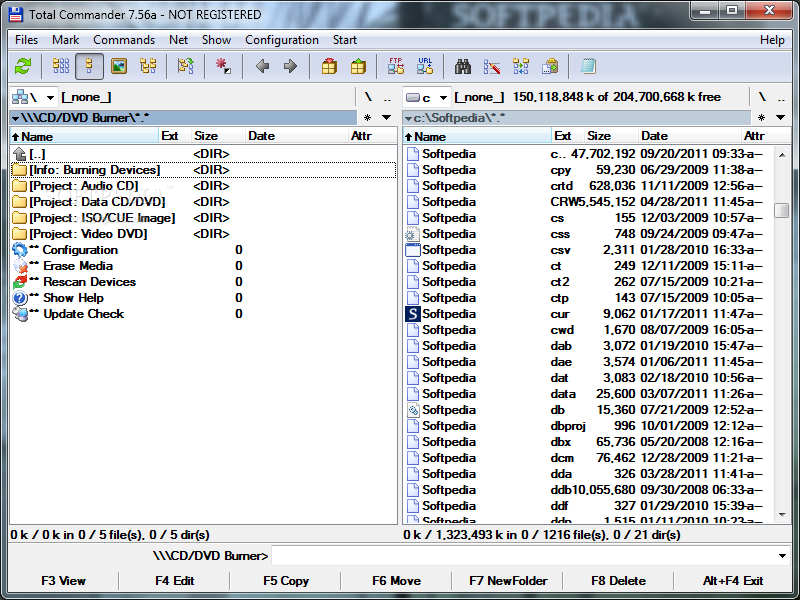800x600 pixels.
Task: Open the left panel drive dropdown
Action: (x=33, y=97)
